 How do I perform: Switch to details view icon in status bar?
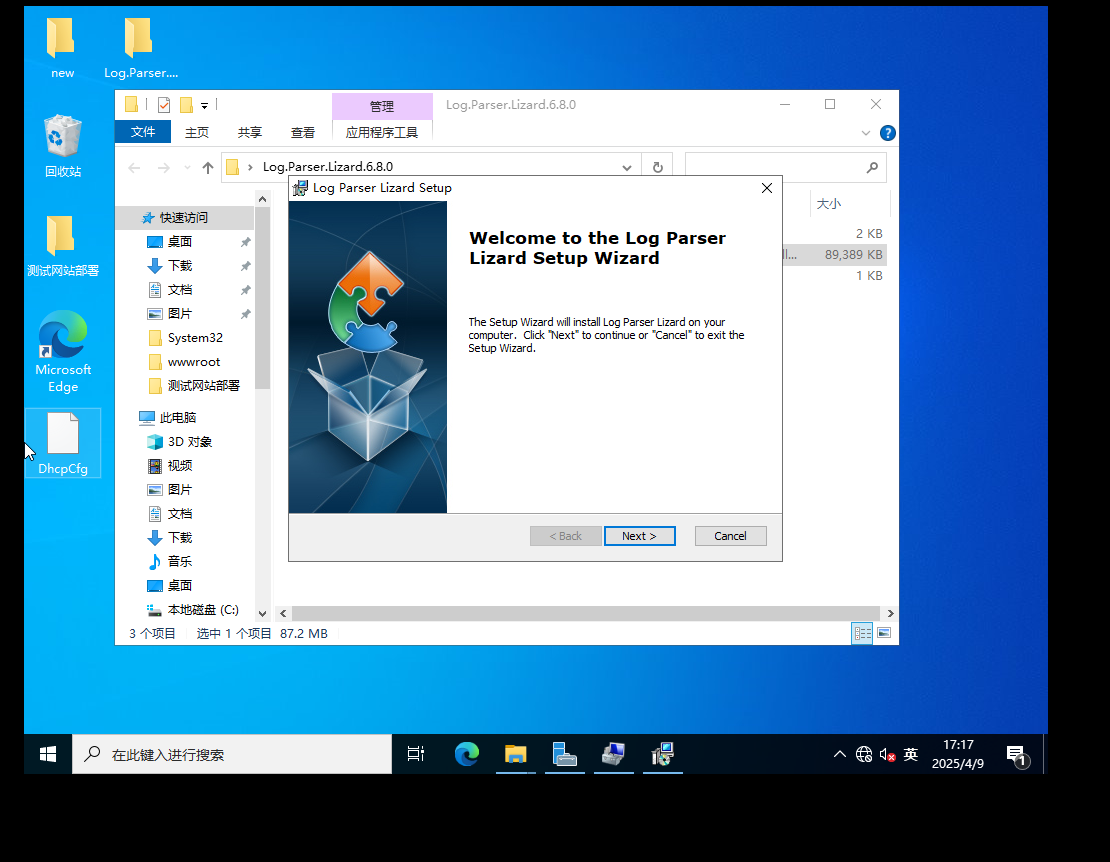pos(862,633)
